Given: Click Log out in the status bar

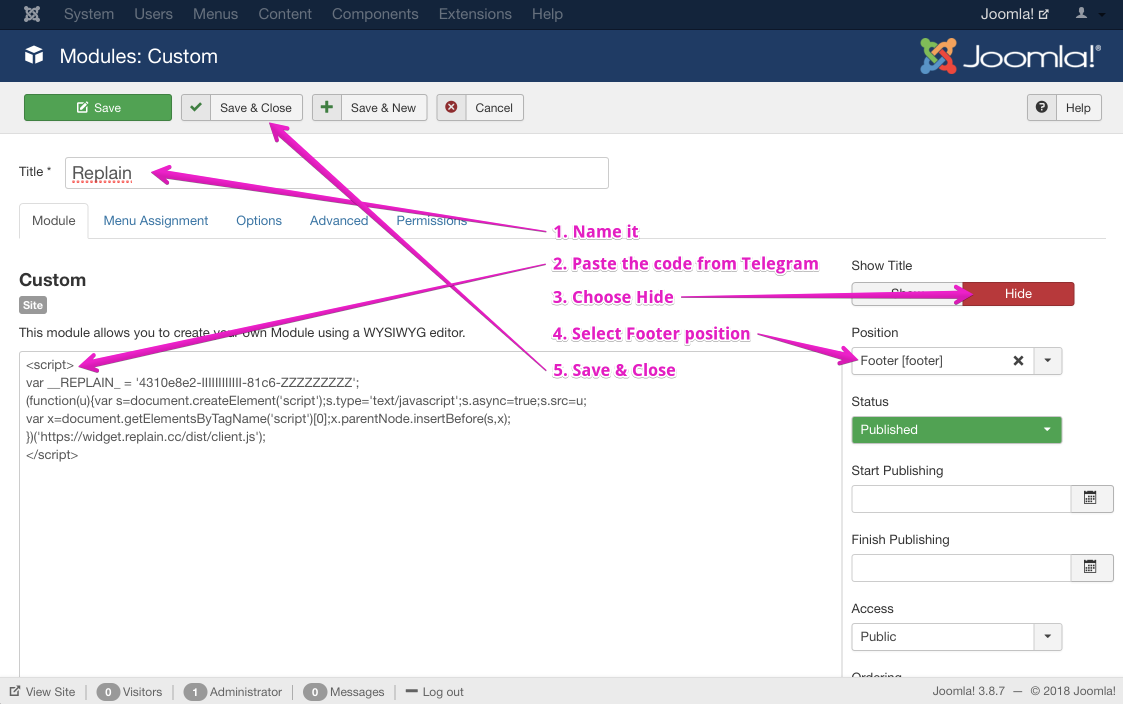Looking at the screenshot, I should [x=435, y=692].
